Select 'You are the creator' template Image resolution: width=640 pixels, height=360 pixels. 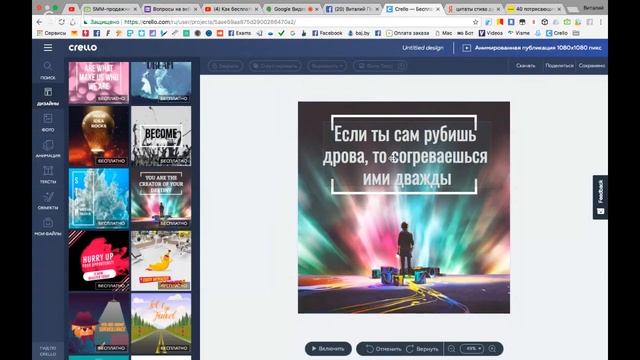click(161, 198)
